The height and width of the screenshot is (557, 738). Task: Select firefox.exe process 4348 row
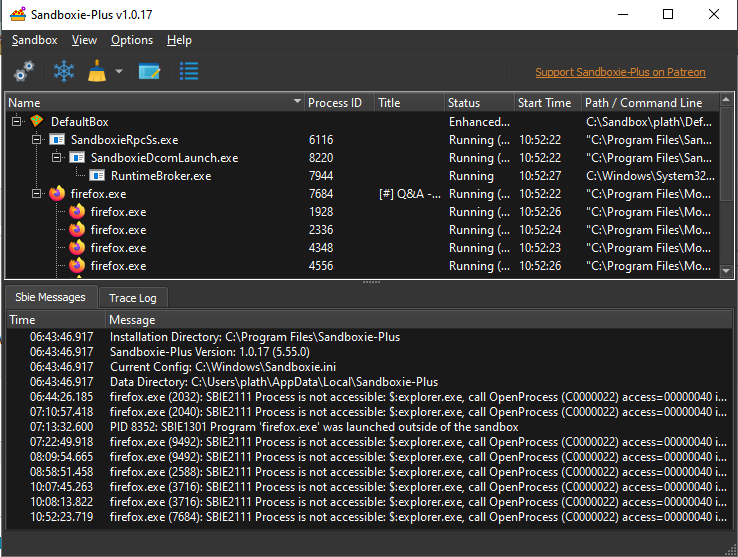pos(118,248)
